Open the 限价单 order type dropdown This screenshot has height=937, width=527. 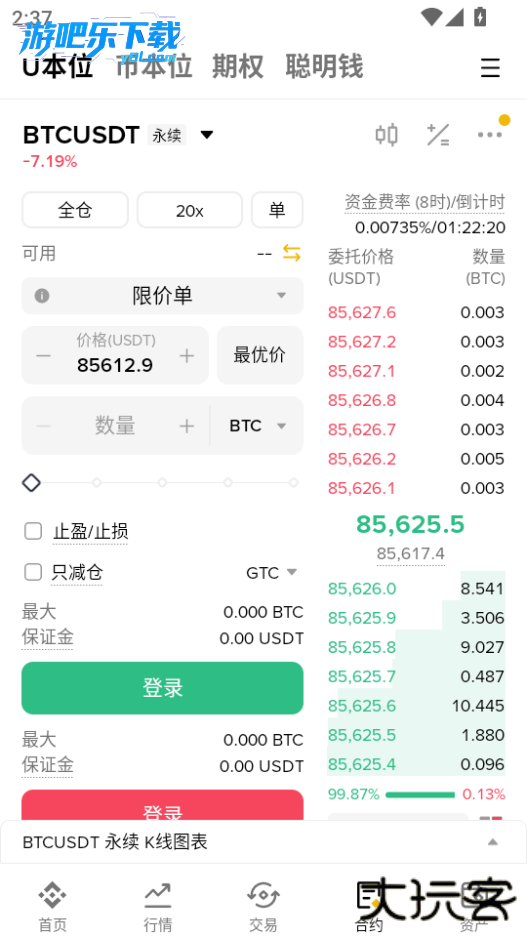[163, 296]
